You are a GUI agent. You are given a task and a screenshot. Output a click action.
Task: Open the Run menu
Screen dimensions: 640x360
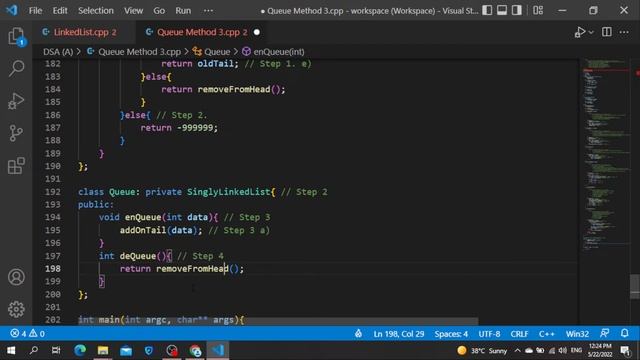183,11
